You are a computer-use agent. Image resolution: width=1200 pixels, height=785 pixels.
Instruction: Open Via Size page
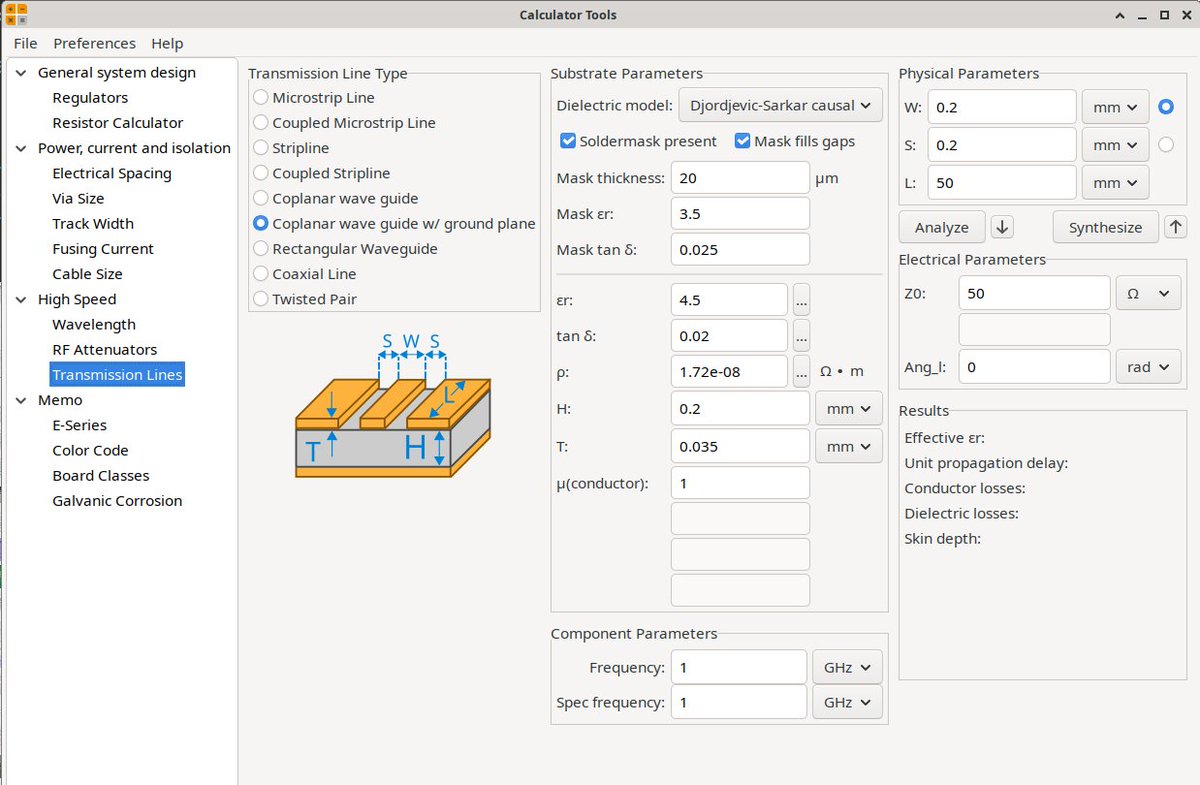coord(78,198)
